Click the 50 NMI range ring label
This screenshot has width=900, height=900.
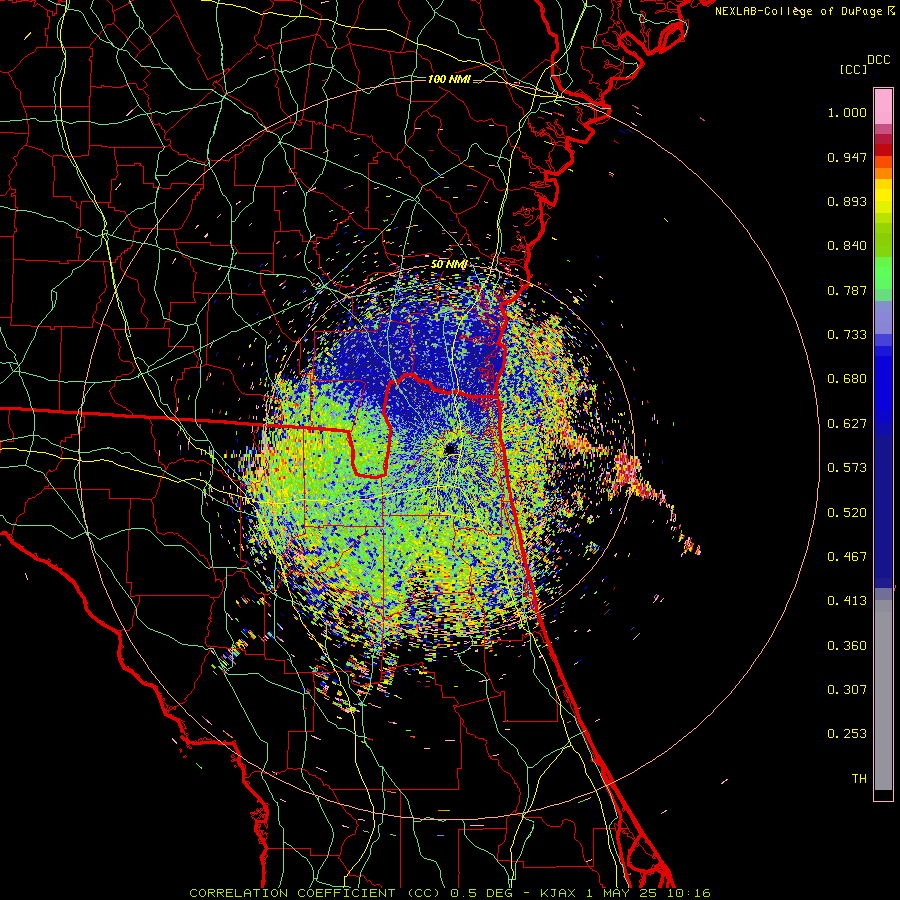click(449, 265)
